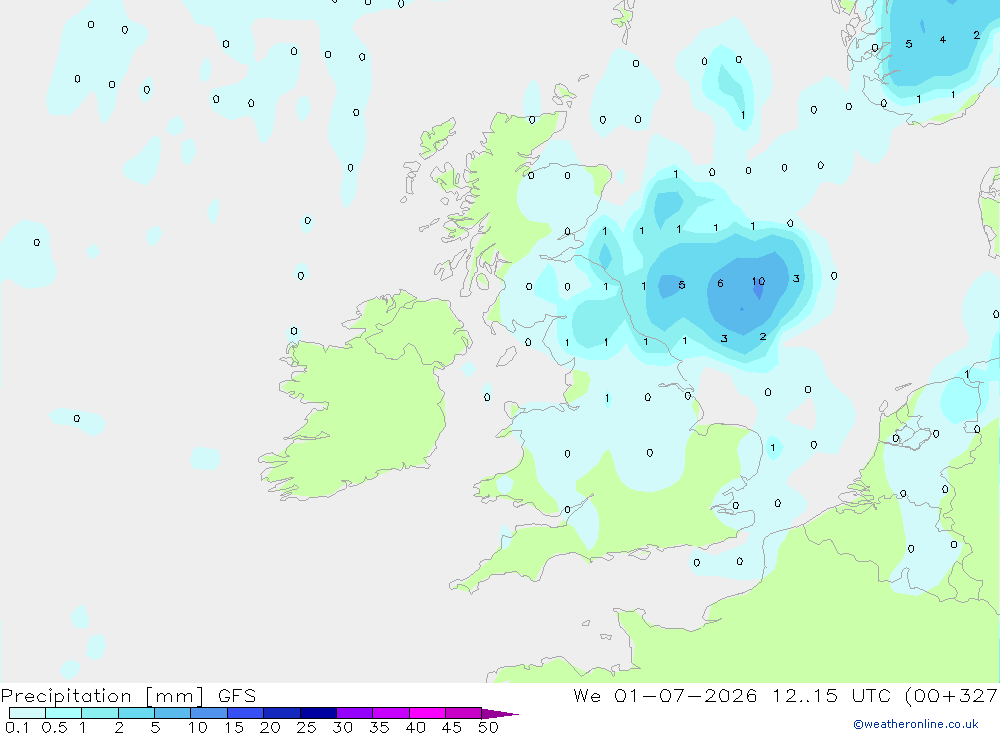Select the 35–40 mm legend color box
The height and width of the screenshot is (733, 1000).
click(x=391, y=713)
